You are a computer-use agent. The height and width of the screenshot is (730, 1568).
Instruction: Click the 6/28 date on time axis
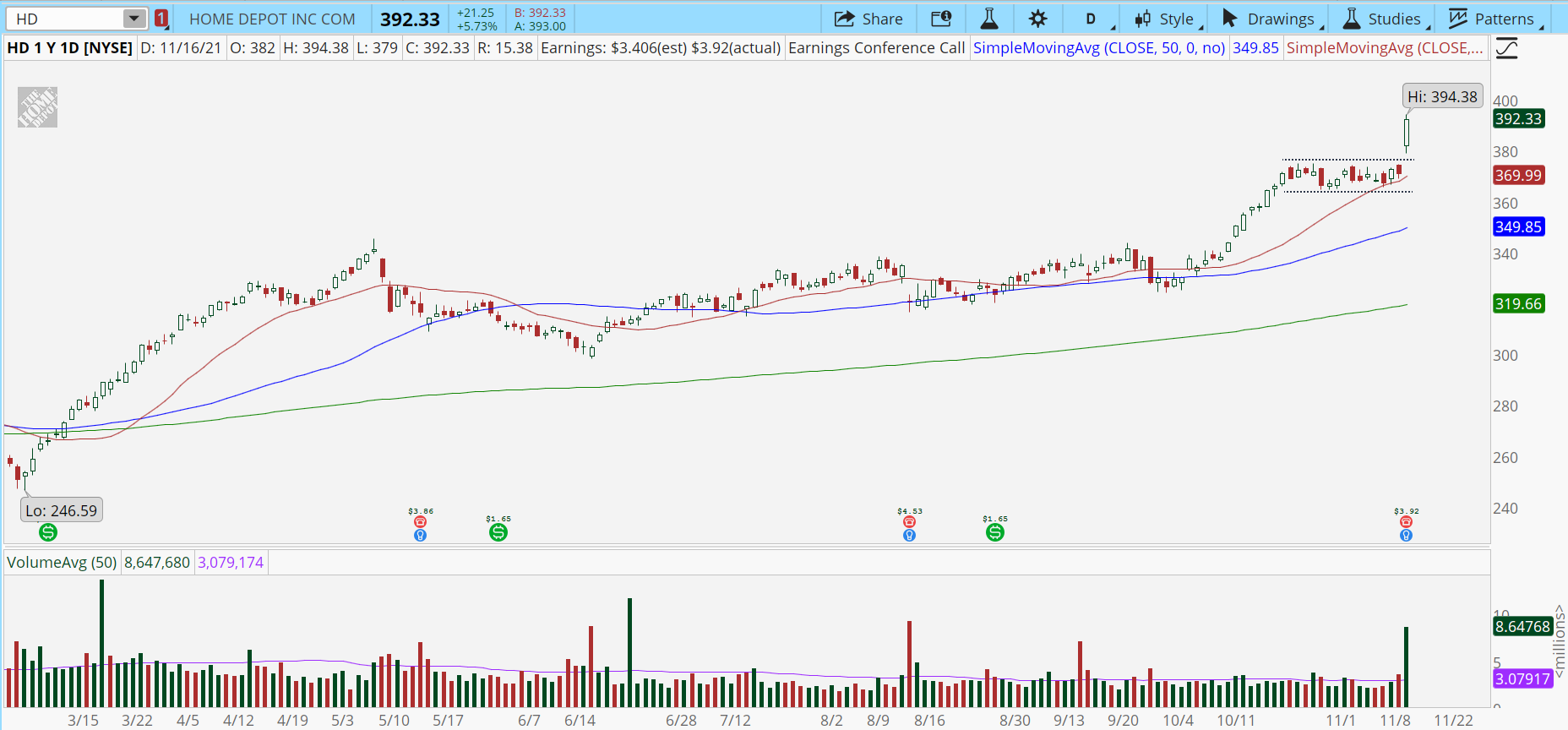tap(681, 721)
